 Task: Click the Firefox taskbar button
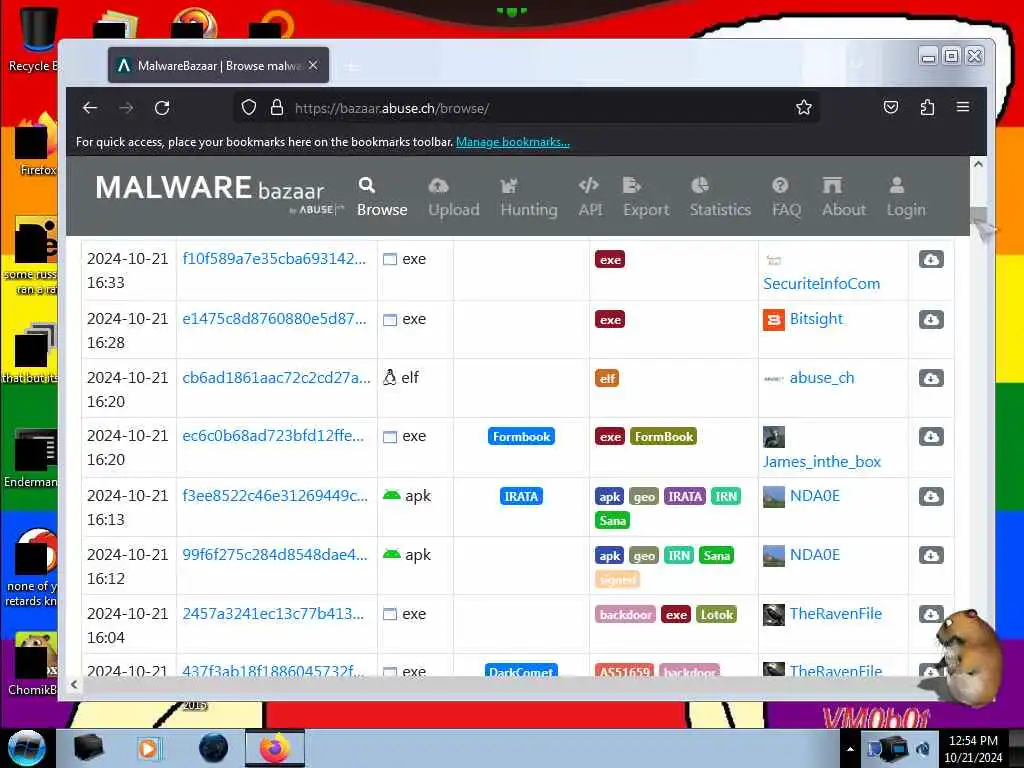pyautogui.click(x=274, y=748)
